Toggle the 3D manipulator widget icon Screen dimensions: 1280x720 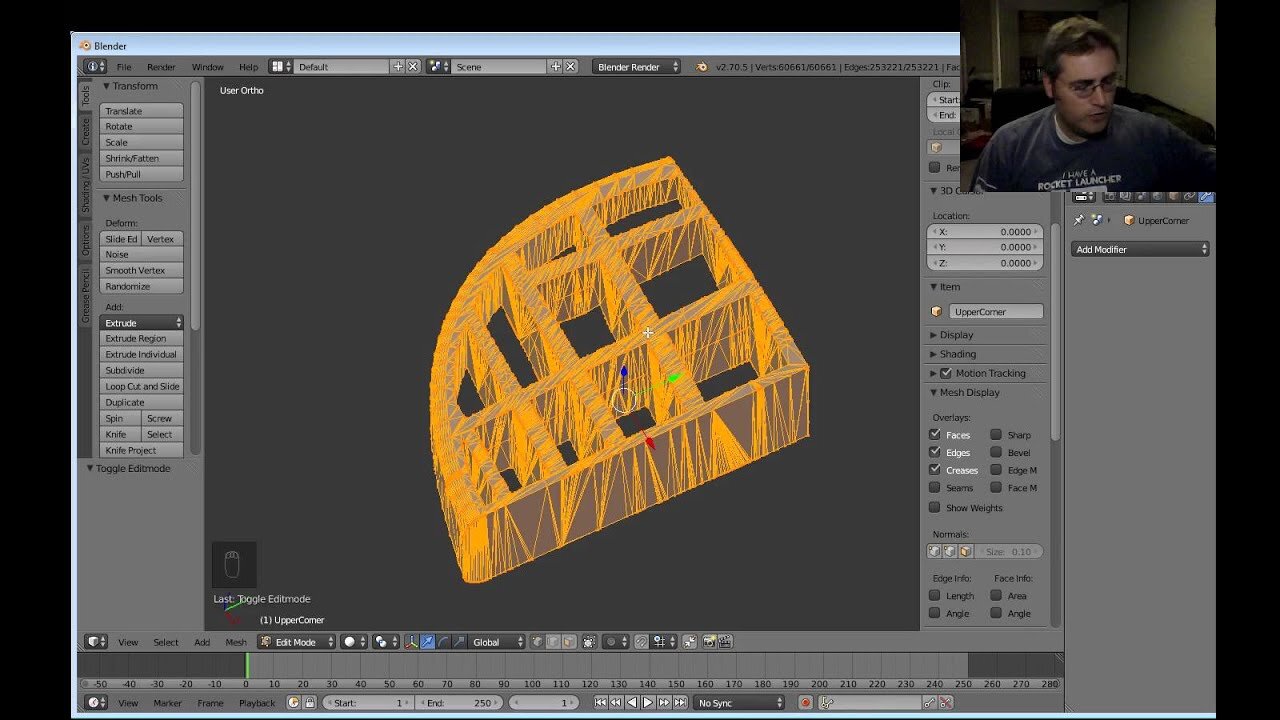click(x=411, y=642)
